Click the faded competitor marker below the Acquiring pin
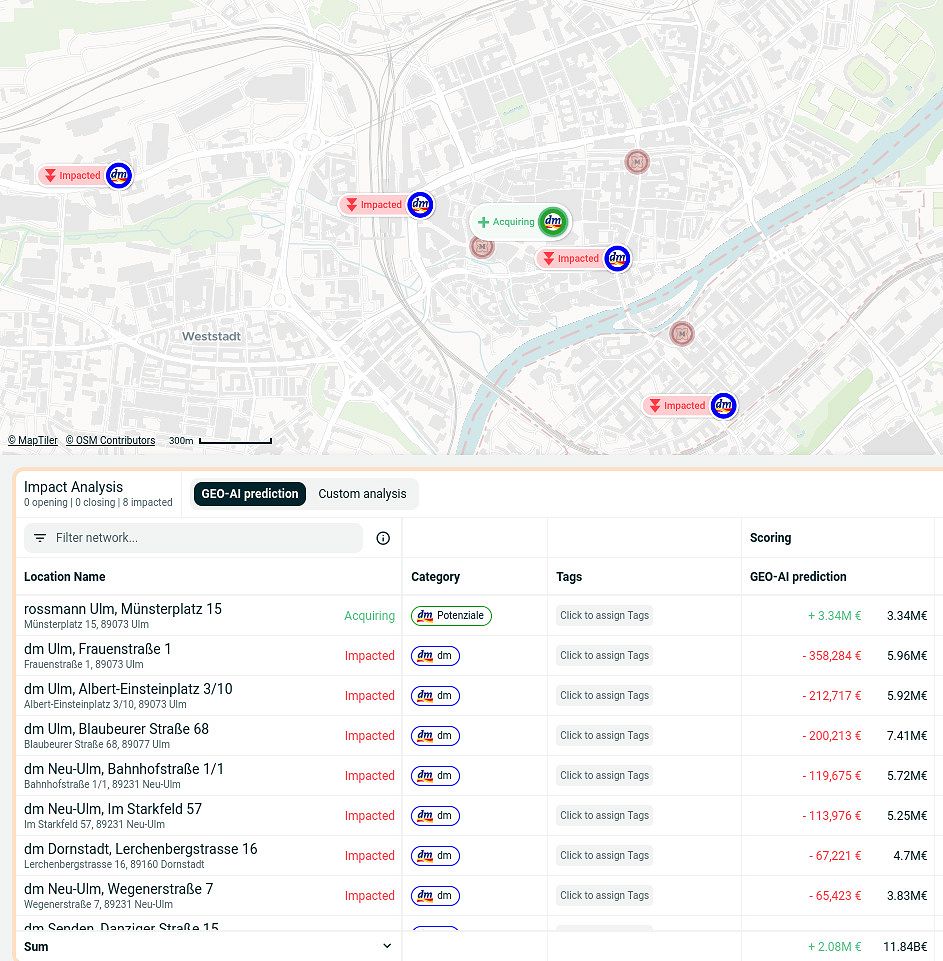 pos(482,246)
